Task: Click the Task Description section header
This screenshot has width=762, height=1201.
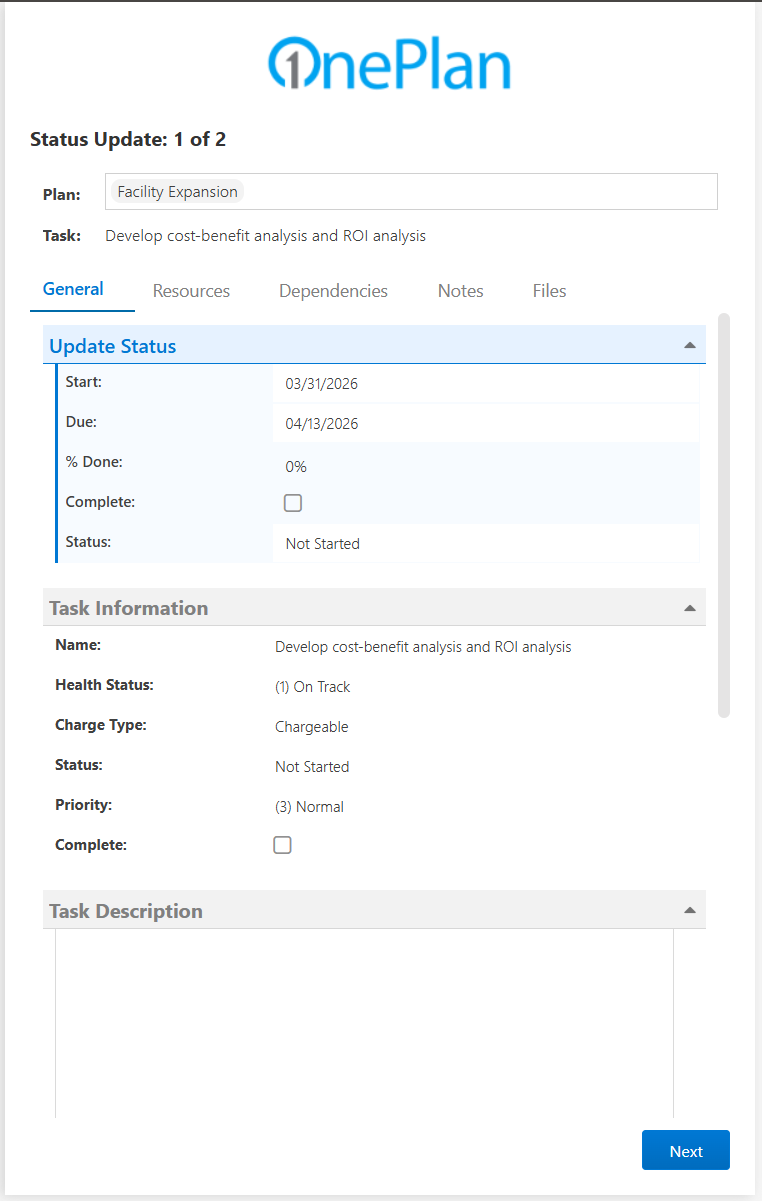Action: tap(374, 911)
